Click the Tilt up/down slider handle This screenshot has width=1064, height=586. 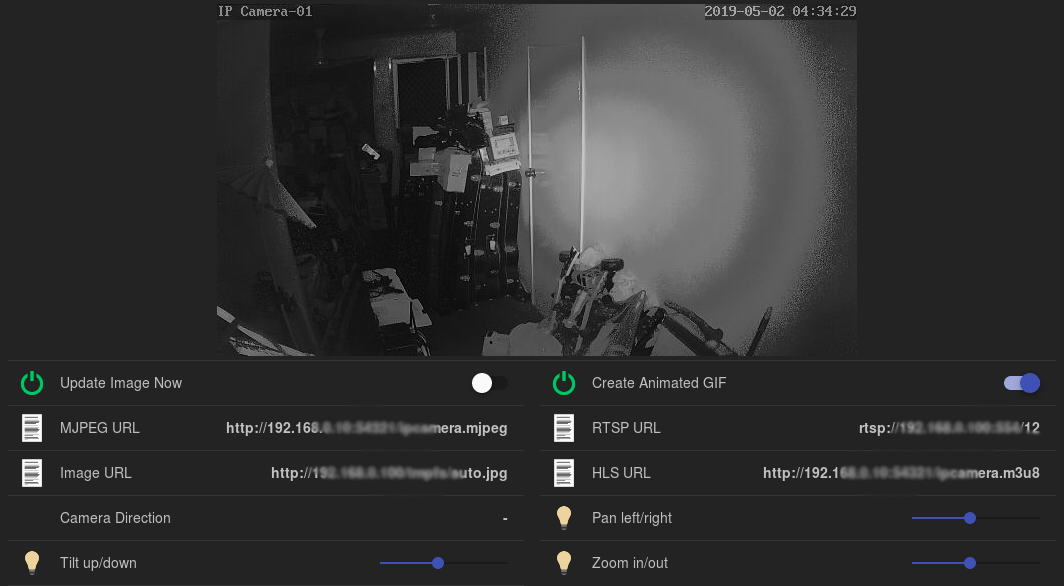point(437,563)
